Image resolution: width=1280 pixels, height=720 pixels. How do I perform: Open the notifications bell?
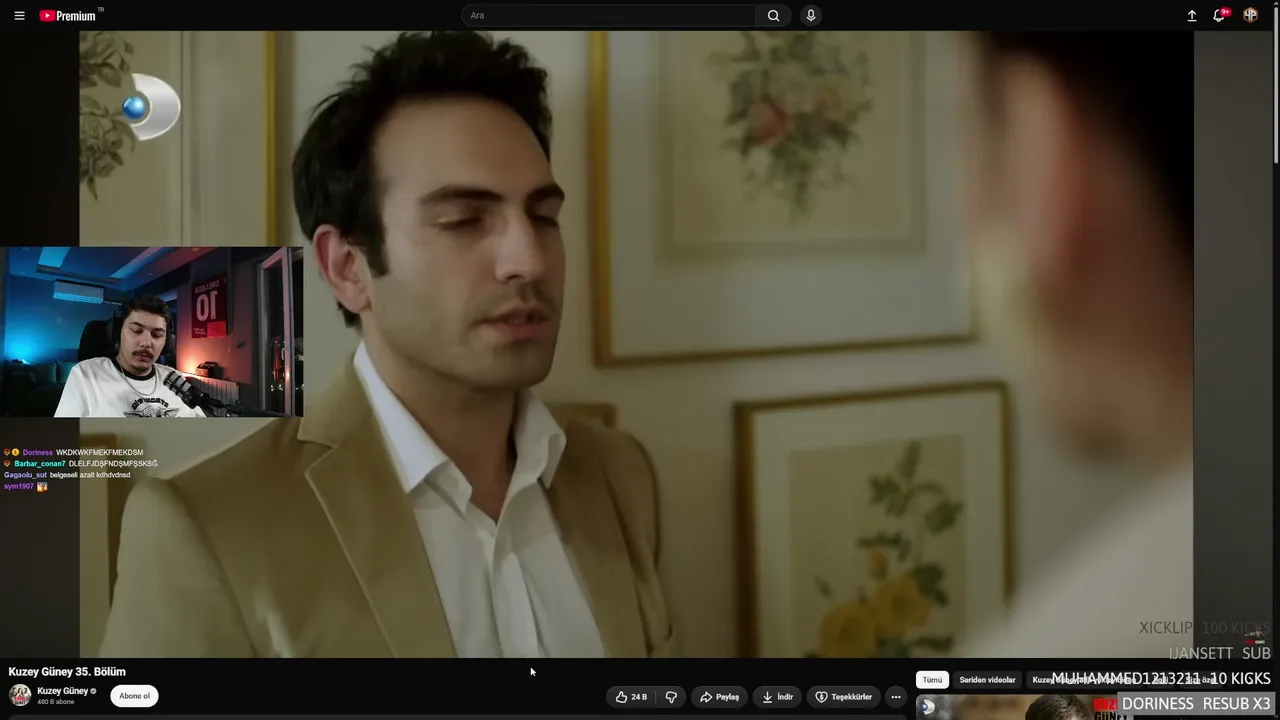[x=1219, y=16]
